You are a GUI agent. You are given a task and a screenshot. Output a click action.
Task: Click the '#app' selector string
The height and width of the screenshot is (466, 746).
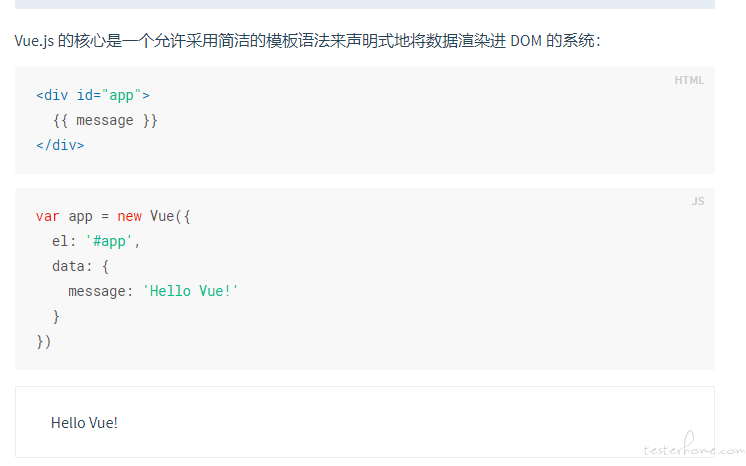click(109, 241)
